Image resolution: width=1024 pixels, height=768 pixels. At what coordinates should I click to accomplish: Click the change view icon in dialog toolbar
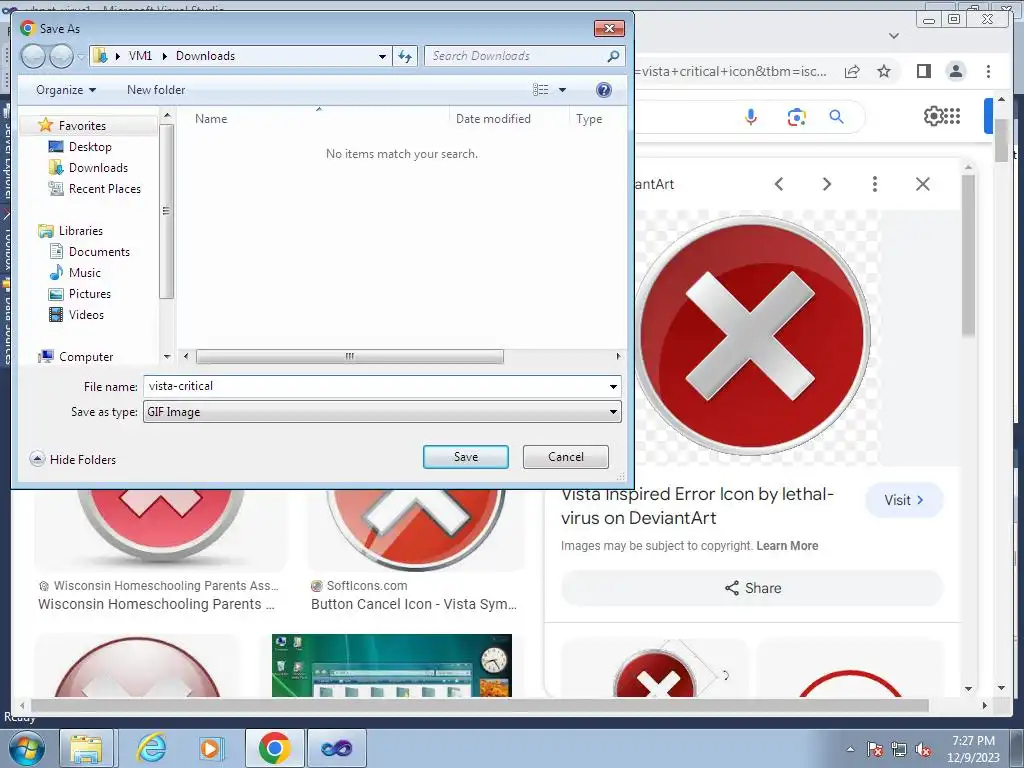(541, 89)
